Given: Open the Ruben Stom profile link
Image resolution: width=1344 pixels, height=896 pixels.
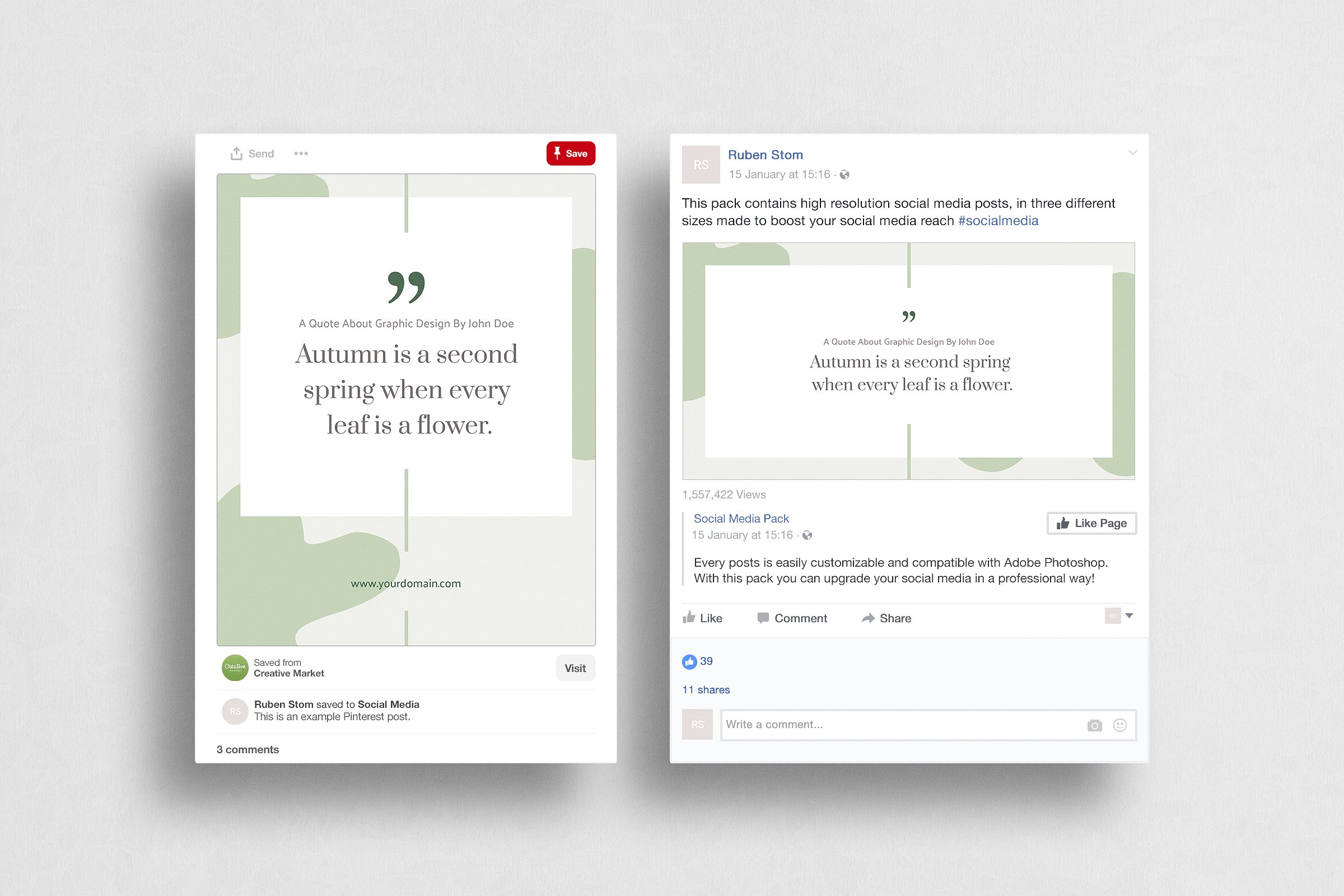Looking at the screenshot, I should pos(764,155).
